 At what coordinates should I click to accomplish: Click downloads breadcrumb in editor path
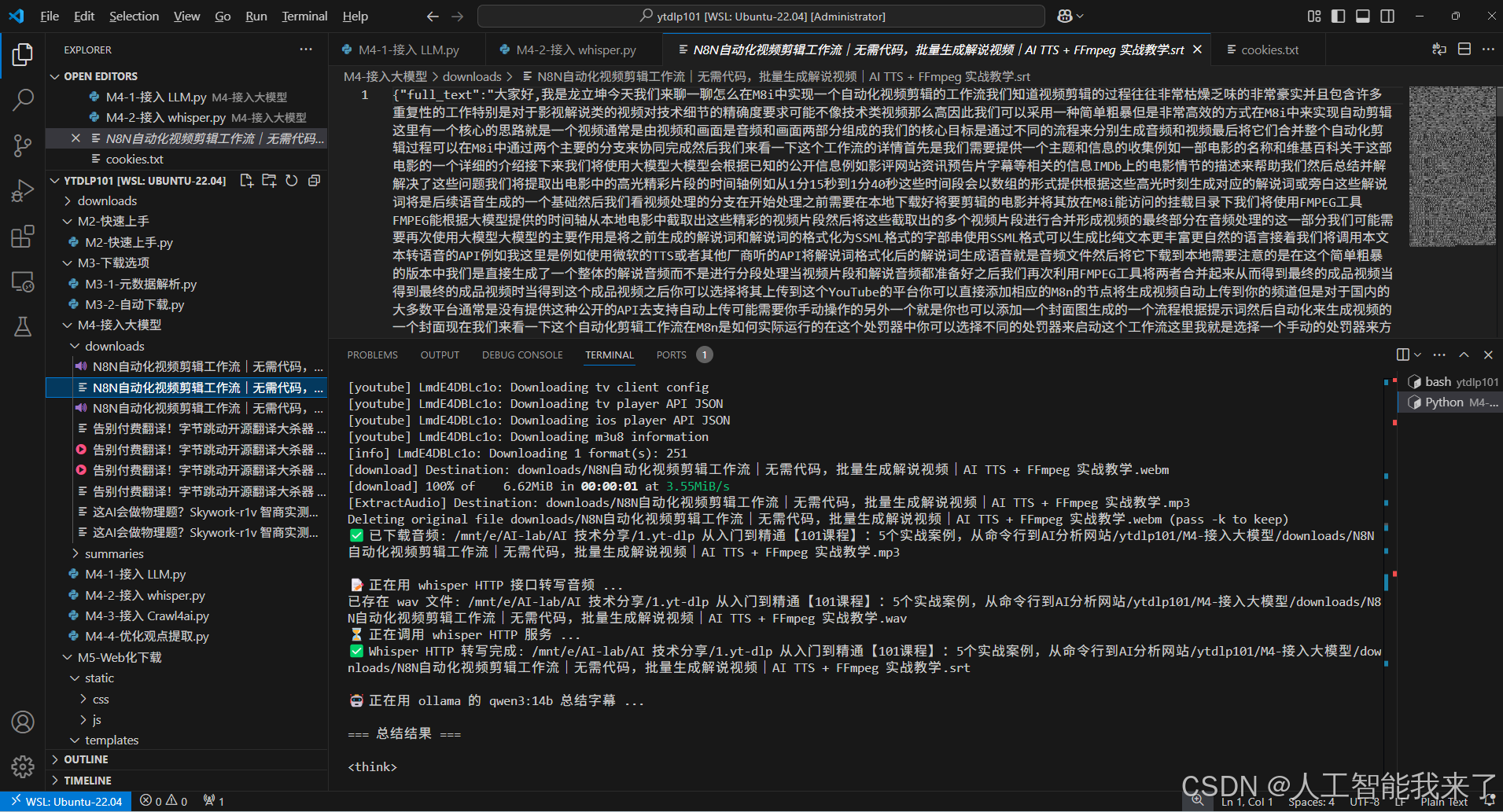click(472, 76)
